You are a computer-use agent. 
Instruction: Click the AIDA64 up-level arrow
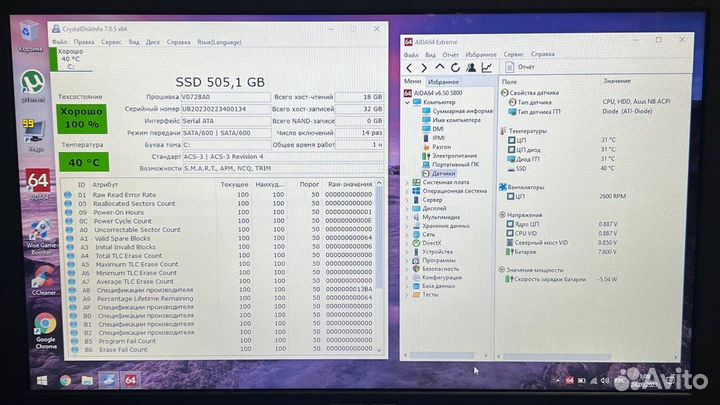(439, 68)
